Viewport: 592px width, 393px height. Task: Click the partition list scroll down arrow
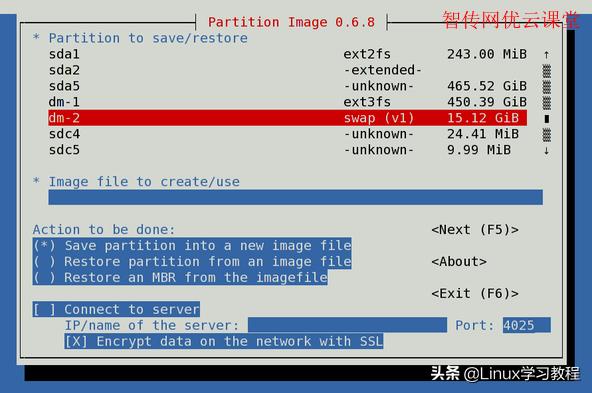546,151
